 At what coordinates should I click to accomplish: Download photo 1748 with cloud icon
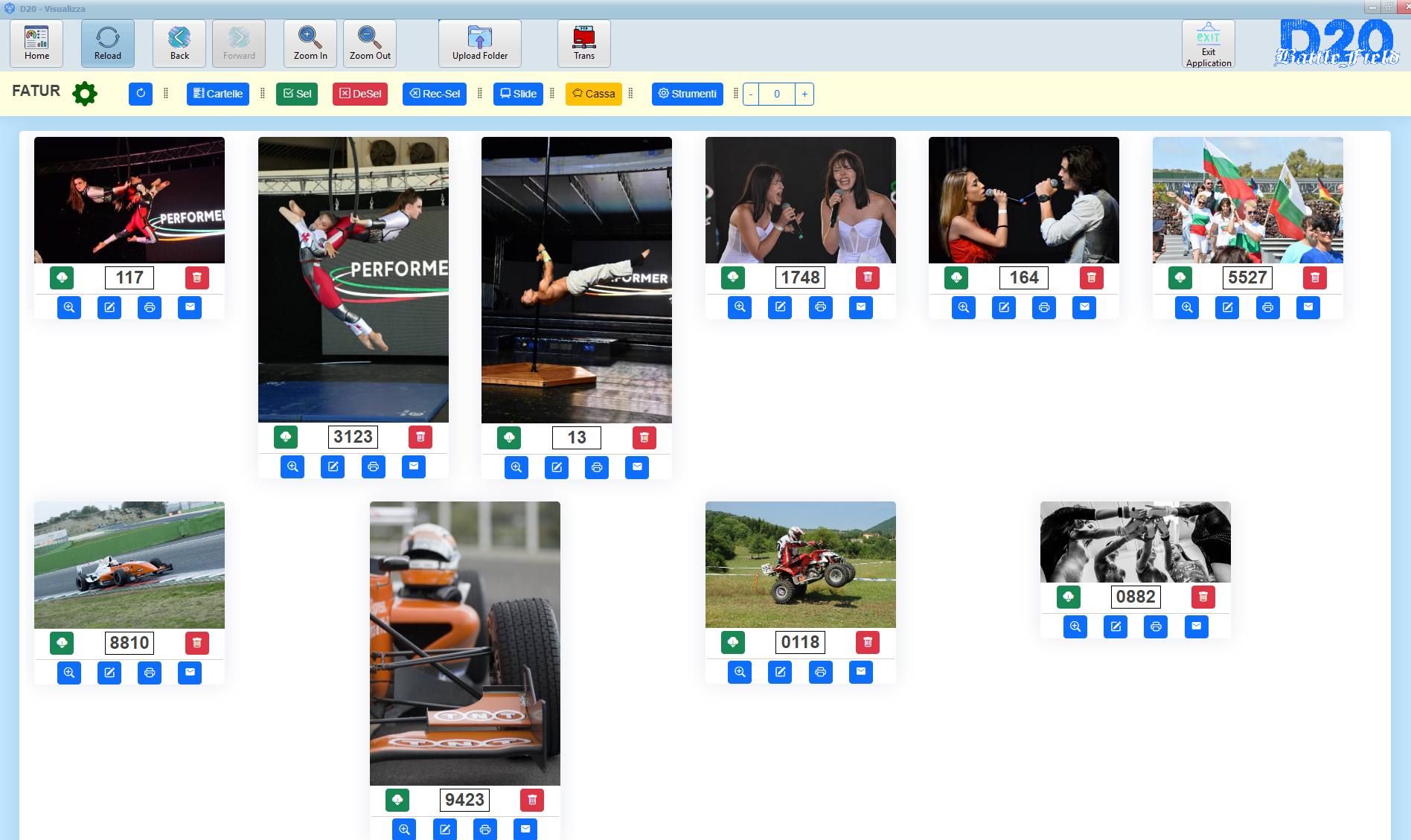(733, 278)
